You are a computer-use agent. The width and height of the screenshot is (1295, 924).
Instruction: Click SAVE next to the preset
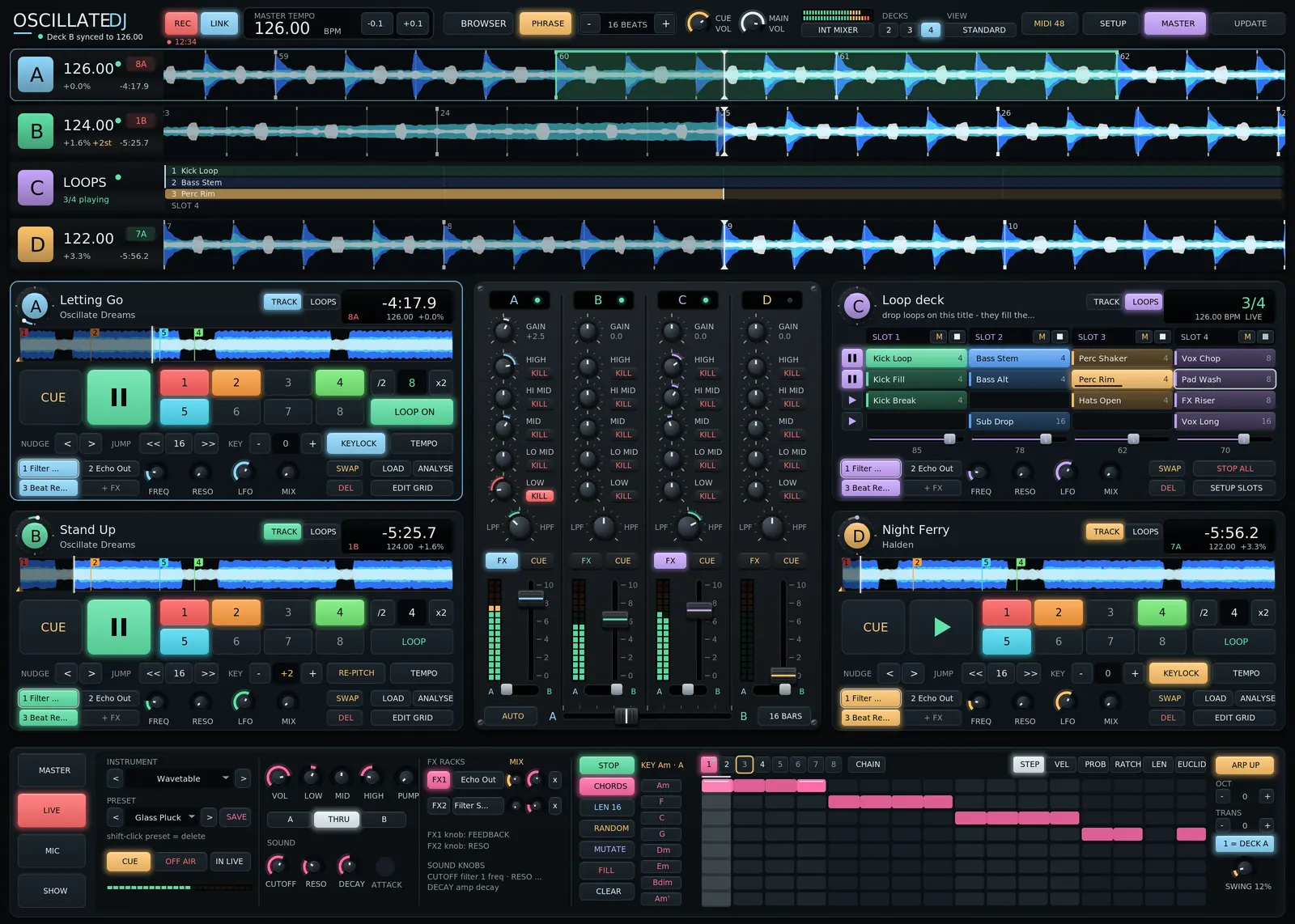click(236, 817)
